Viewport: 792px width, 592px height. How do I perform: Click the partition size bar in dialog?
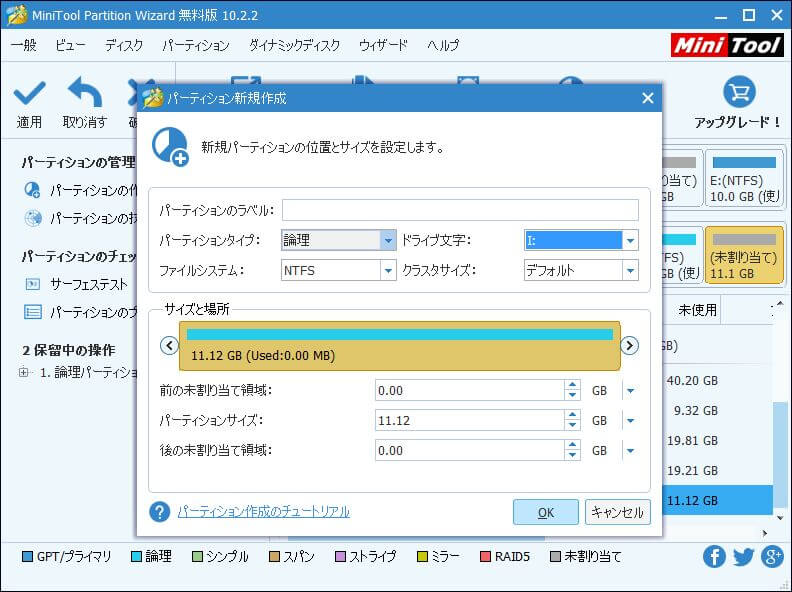pyautogui.click(x=400, y=345)
